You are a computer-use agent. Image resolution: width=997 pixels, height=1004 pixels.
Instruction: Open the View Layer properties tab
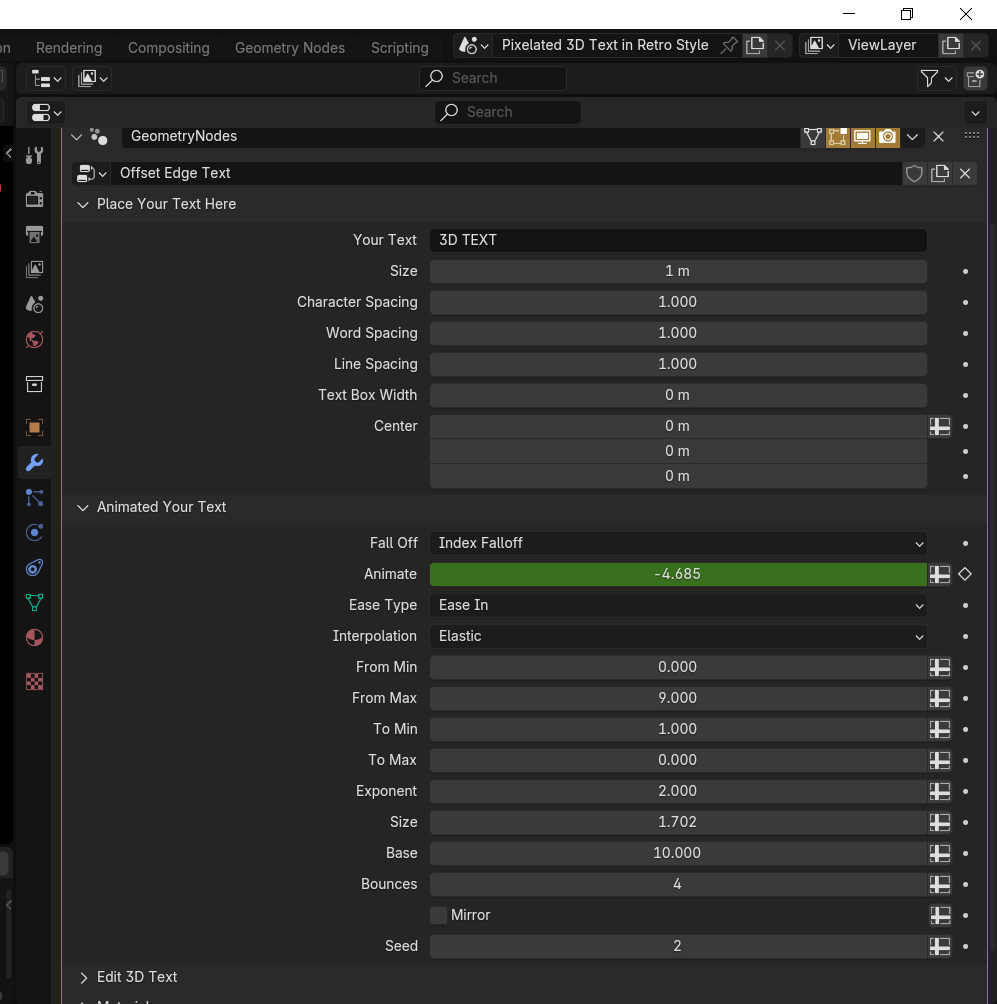[x=35, y=269]
